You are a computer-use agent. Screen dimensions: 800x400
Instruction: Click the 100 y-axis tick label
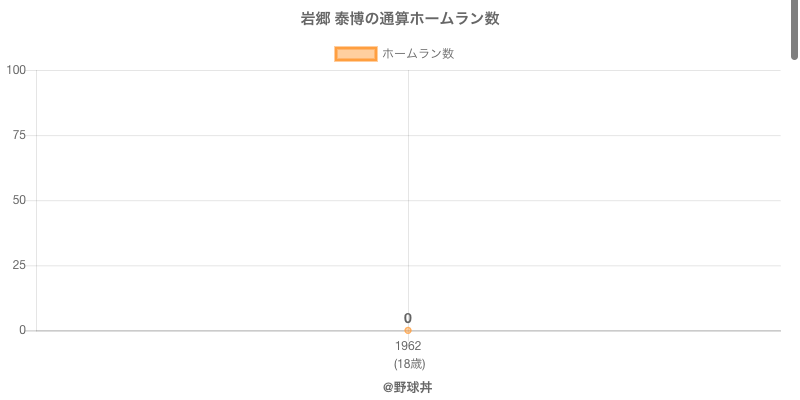tap(16, 70)
